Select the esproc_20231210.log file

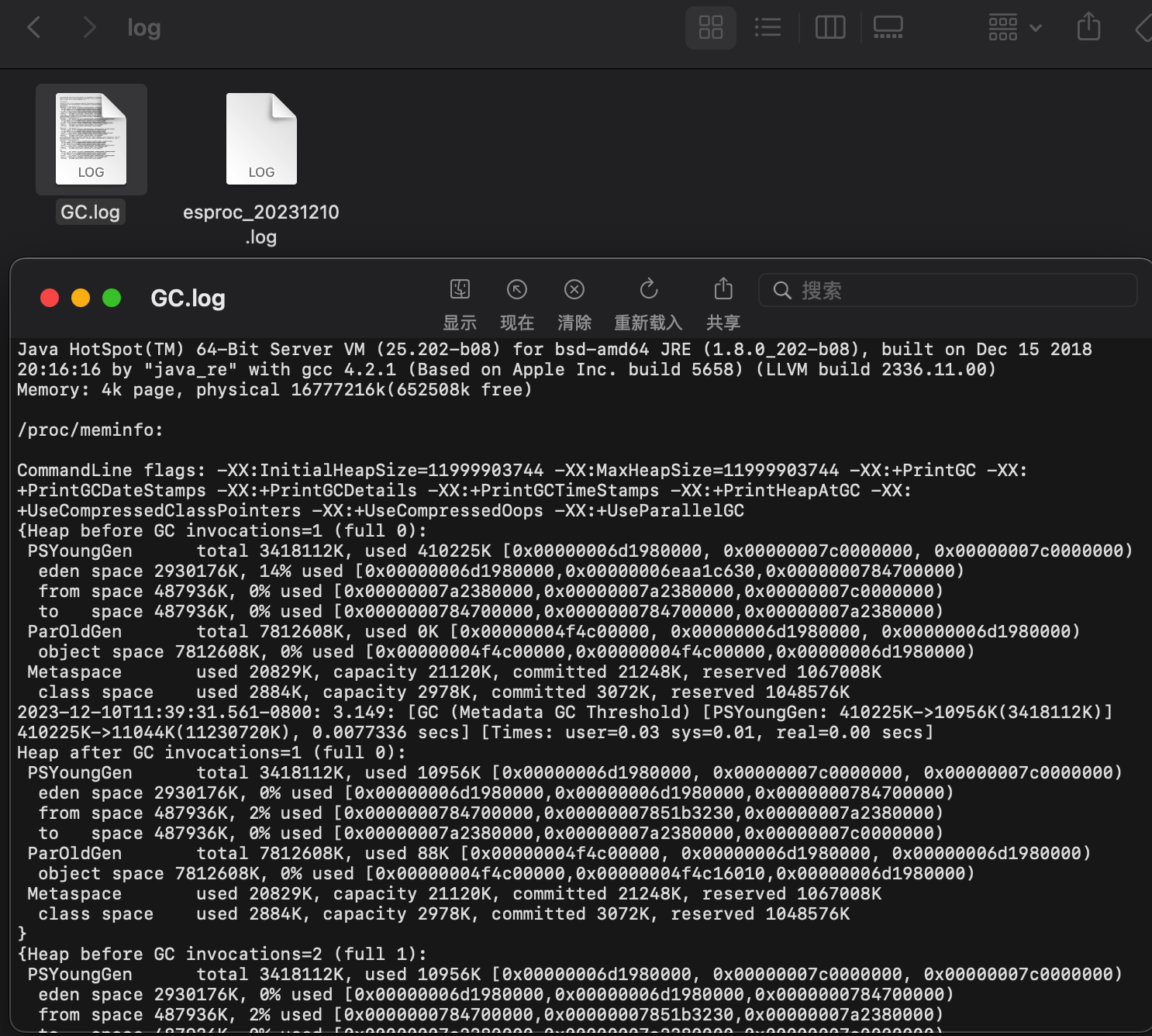point(261,140)
